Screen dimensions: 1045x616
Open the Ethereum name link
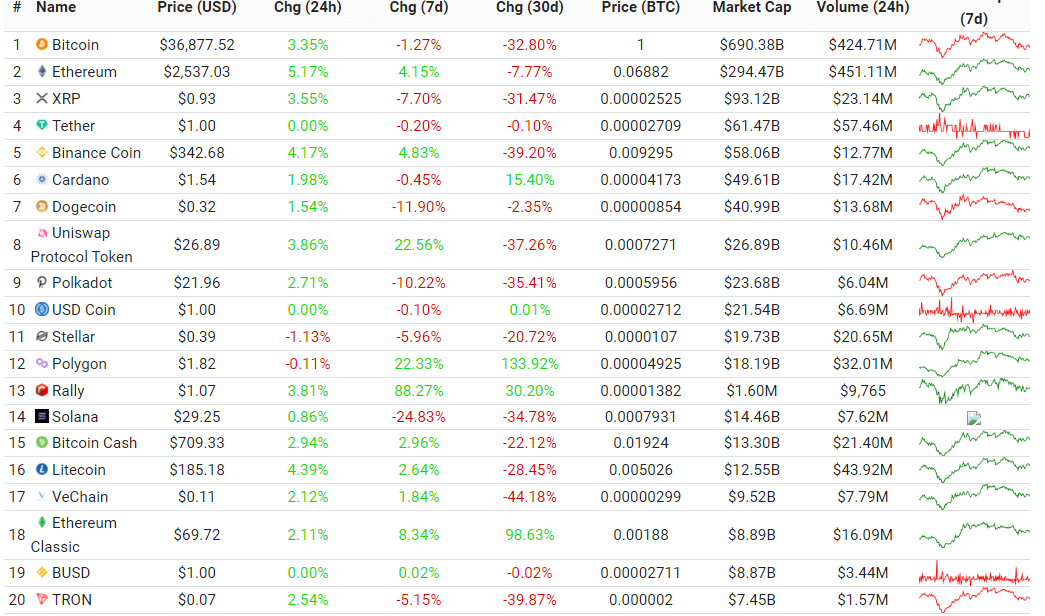pyautogui.click(x=84, y=72)
